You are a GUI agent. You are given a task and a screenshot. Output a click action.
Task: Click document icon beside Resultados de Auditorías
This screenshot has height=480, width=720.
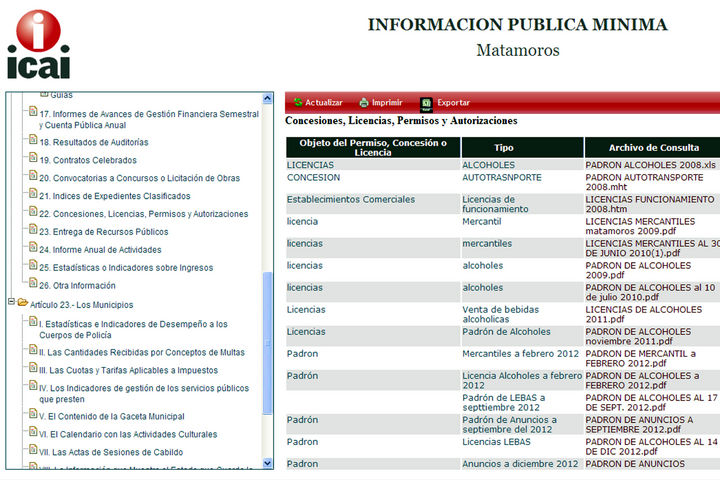point(31,142)
